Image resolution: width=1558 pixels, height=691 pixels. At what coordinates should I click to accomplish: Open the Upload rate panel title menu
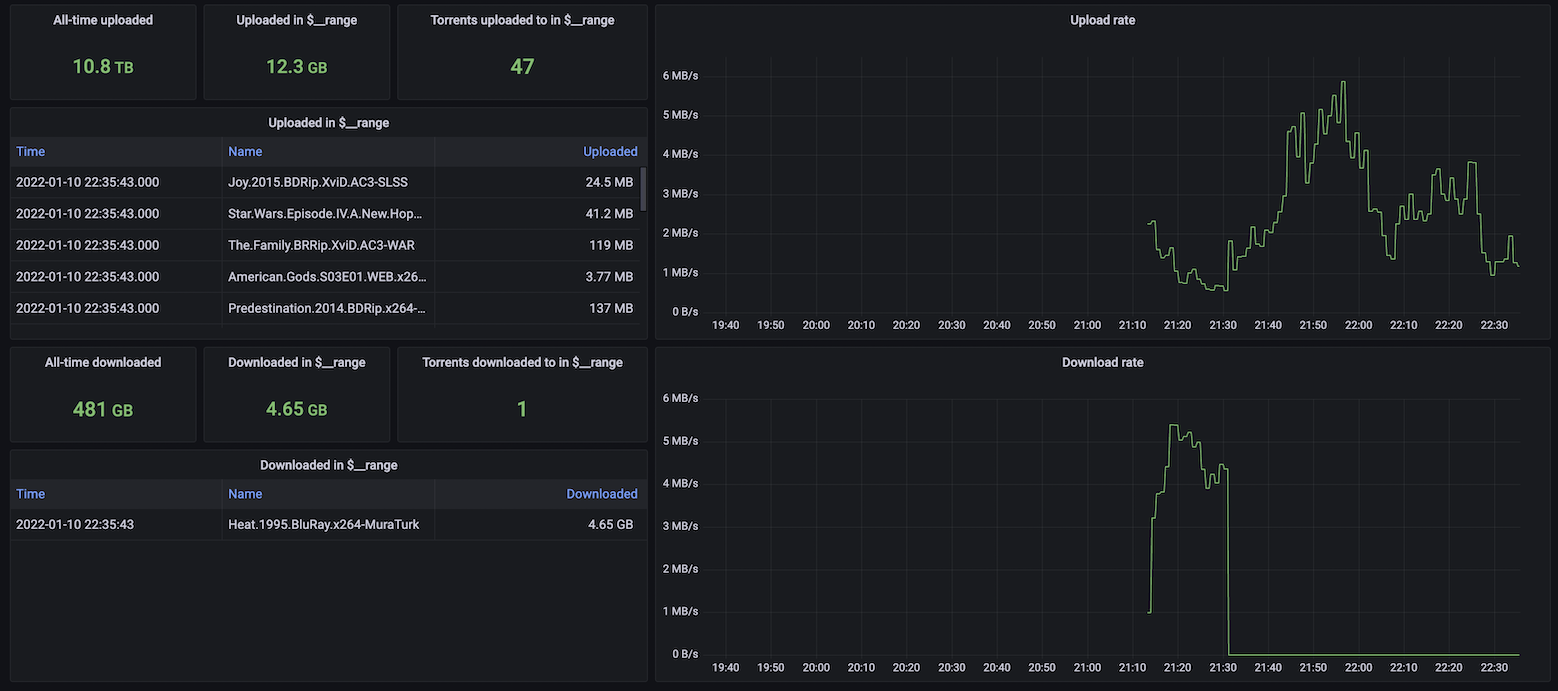[1102, 20]
